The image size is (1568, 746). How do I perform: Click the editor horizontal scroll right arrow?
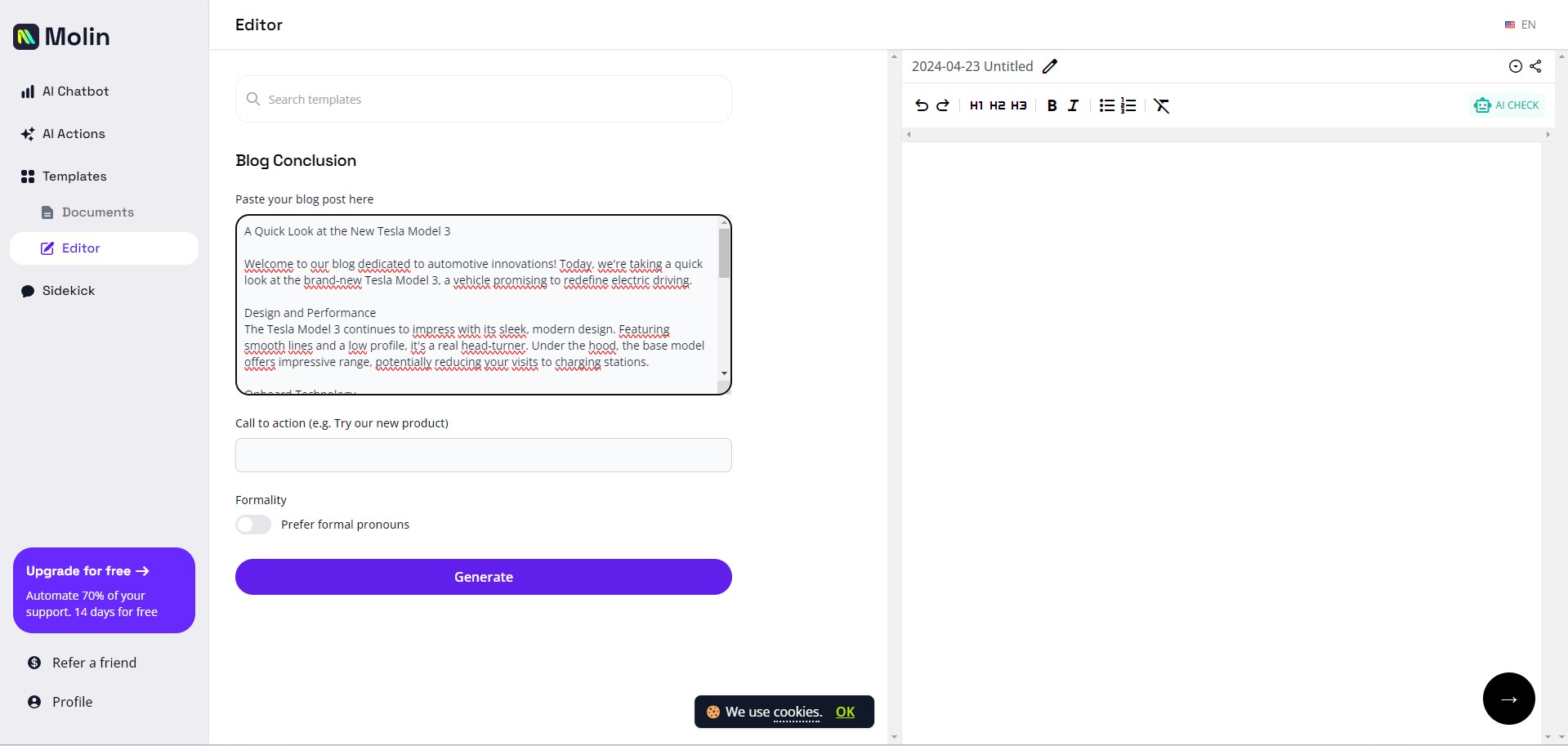1548,135
